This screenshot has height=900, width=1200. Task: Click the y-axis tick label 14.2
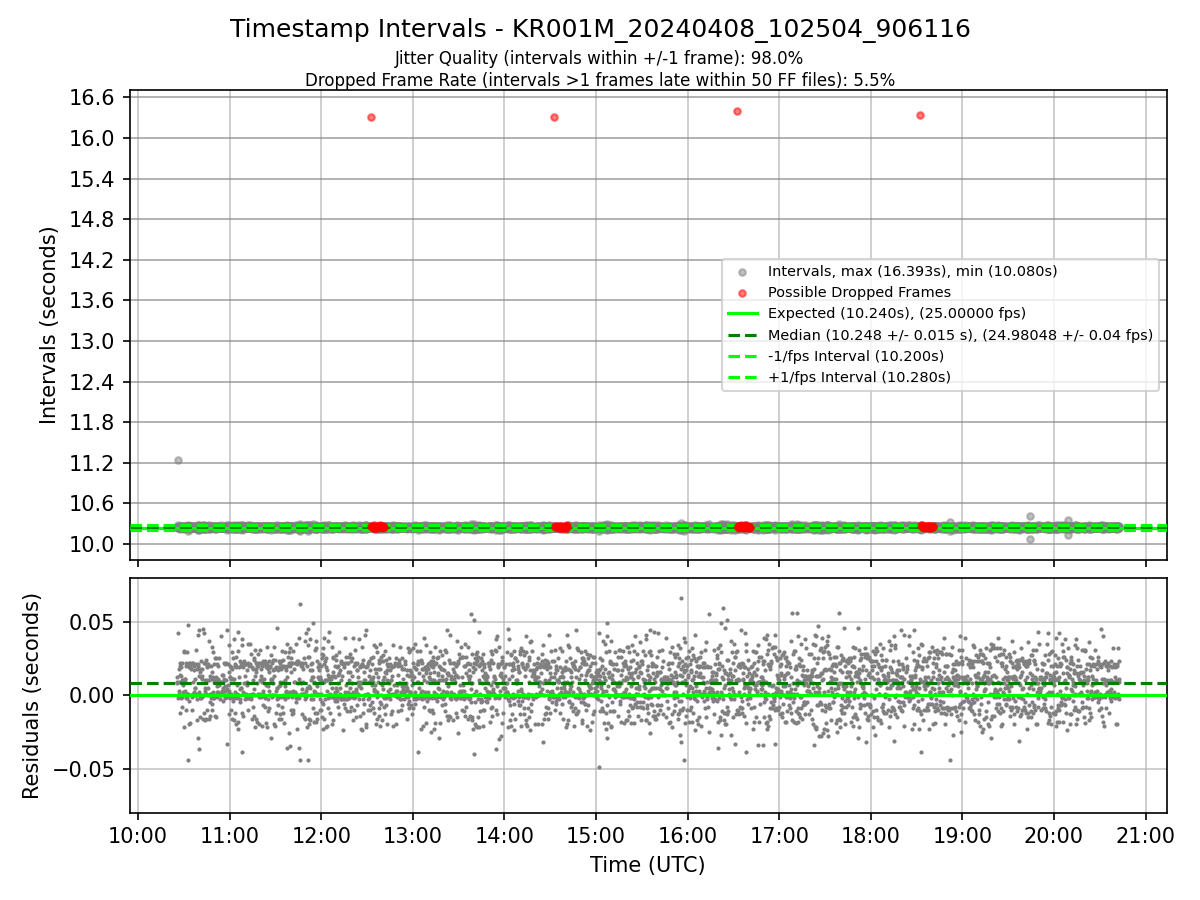point(93,260)
